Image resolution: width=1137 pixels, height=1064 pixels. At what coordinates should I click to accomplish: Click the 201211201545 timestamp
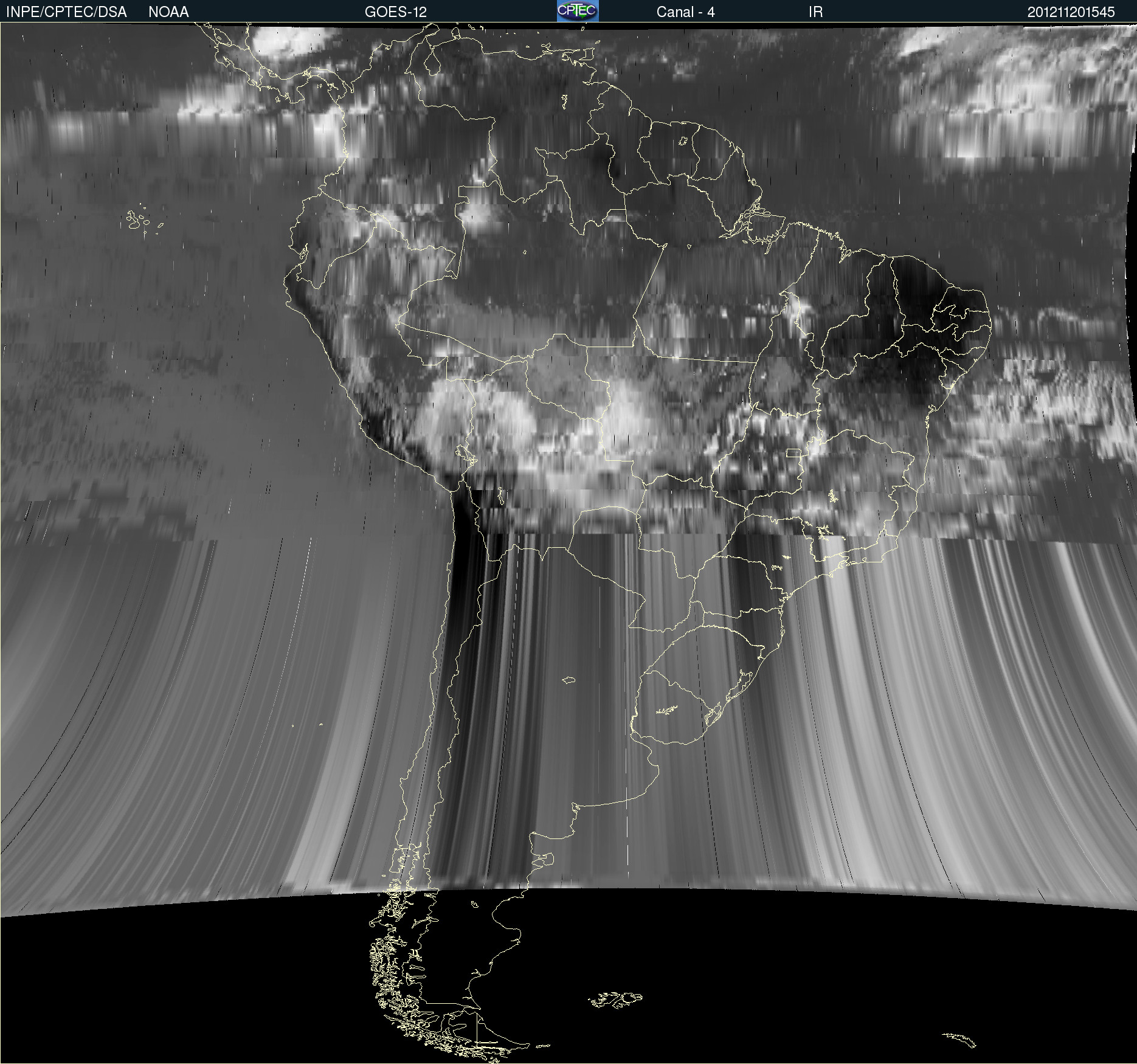click(1071, 12)
